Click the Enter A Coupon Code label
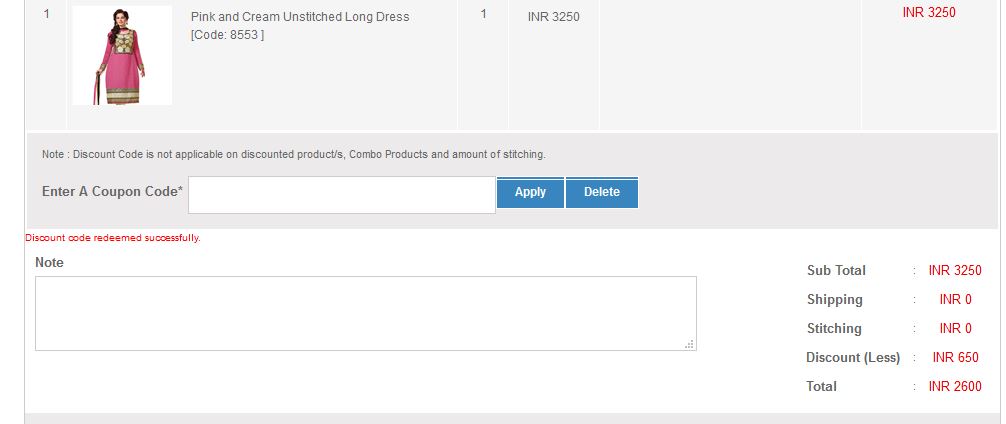The image size is (1006, 424). [x=112, y=192]
